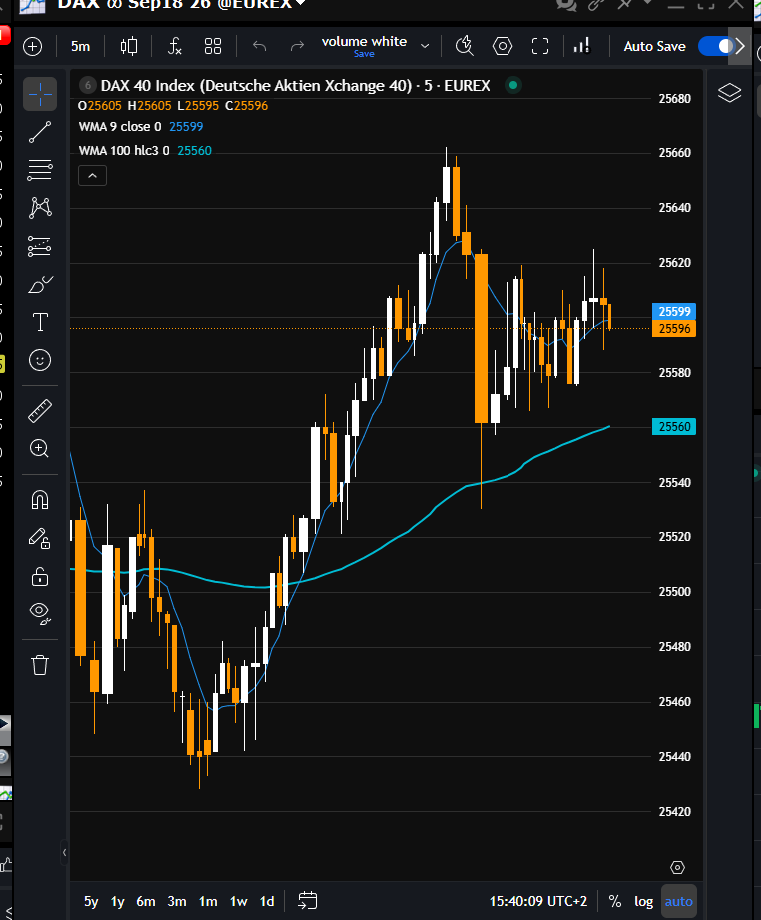761x920 pixels.
Task: Select the crosshair cursor tool
Action: click(40, 94)
